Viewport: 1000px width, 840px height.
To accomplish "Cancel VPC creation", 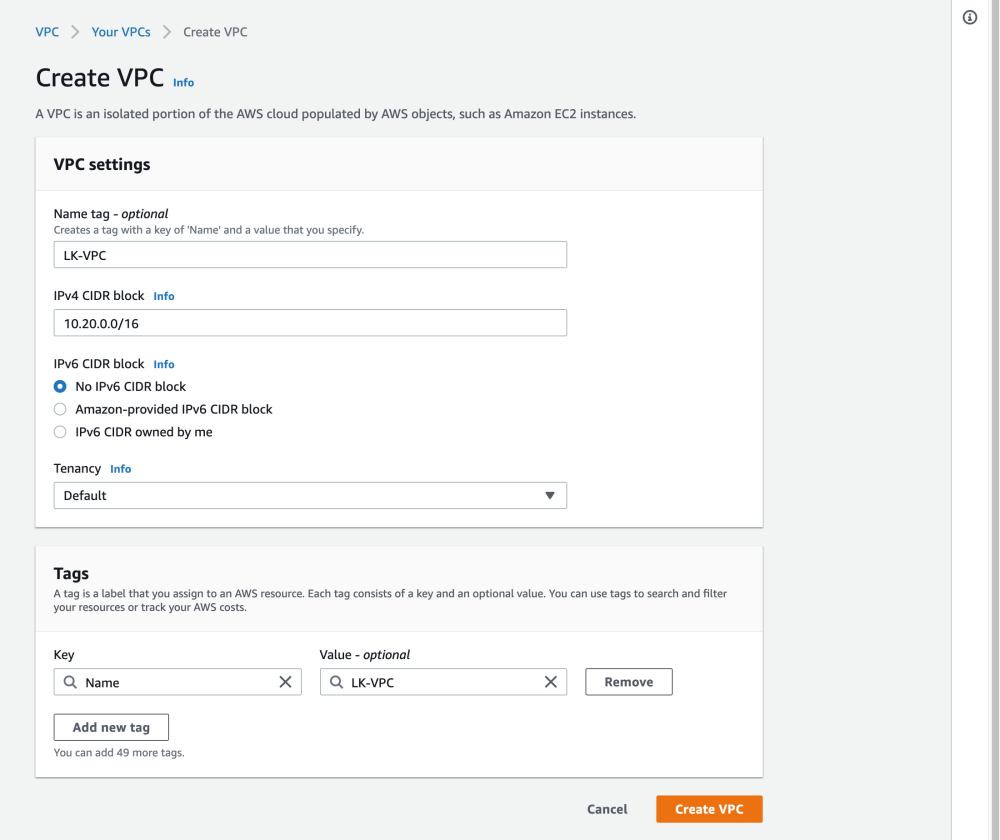I will 607,809.
